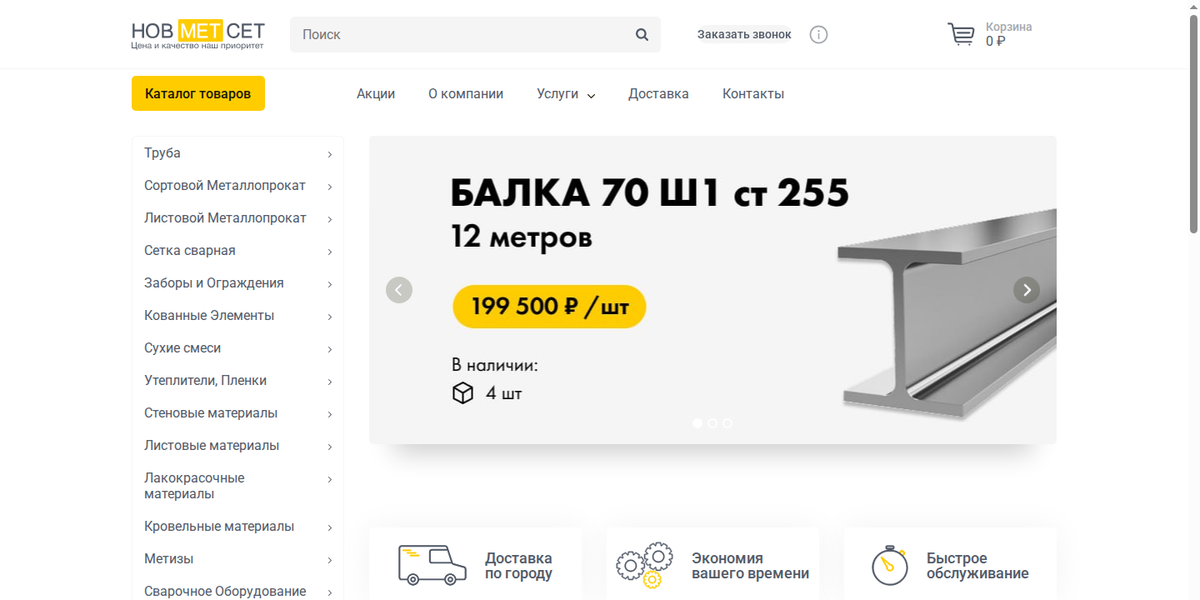Click the 199 500 ₽/шт price button
1200x600 pixels.
(549, 306)
